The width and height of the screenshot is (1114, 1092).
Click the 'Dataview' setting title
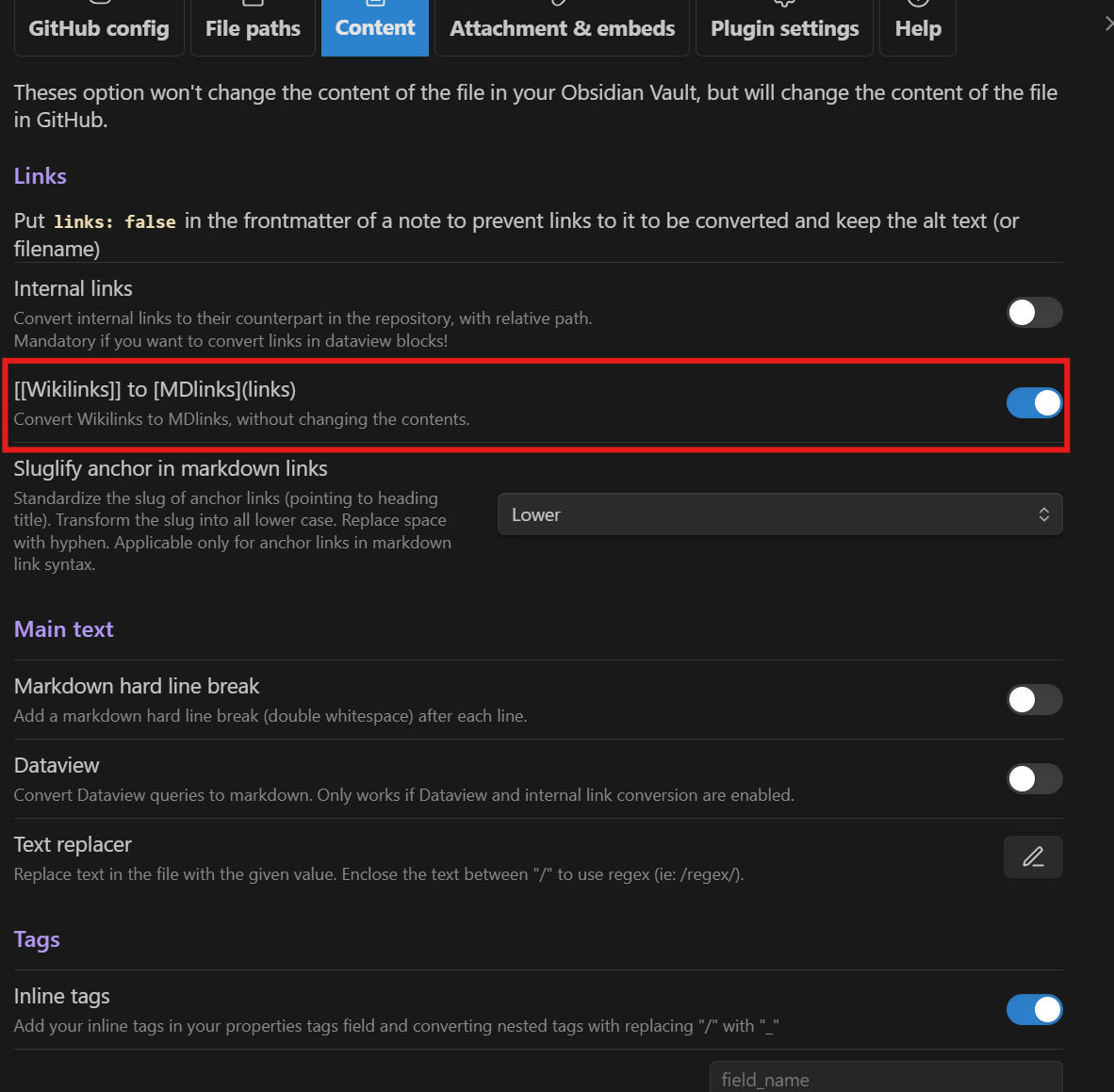(x=57, y=765)
